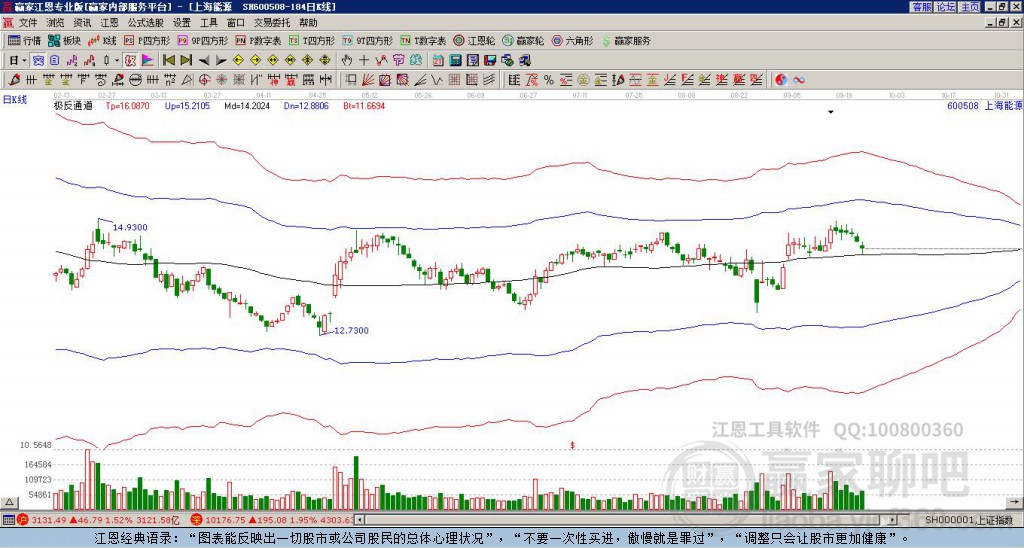Open the 帮助 menu
The image size is (1024, 548).
pyautogui.click(x=308, y=23)
